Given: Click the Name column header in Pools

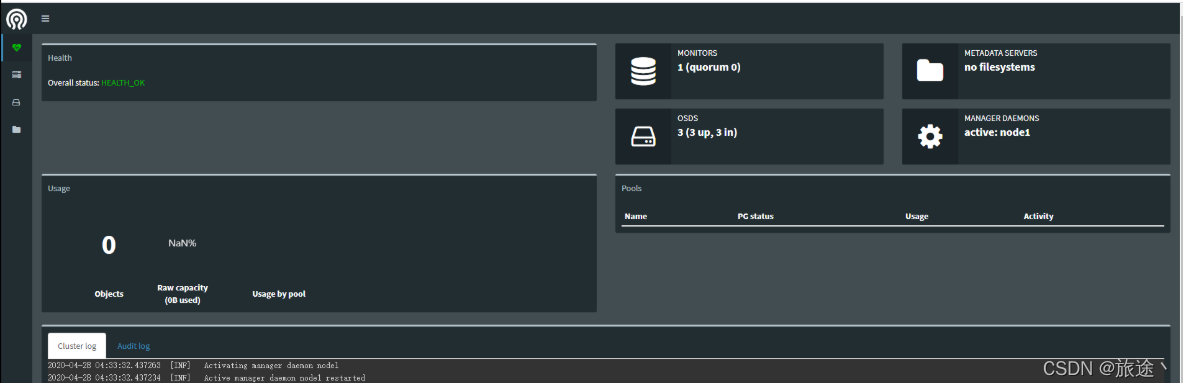Looking at the screenshot, I should 636,216.
